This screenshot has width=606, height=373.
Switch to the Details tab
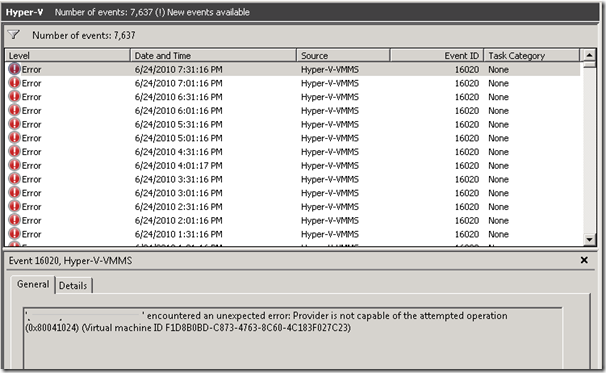point(73,286)
